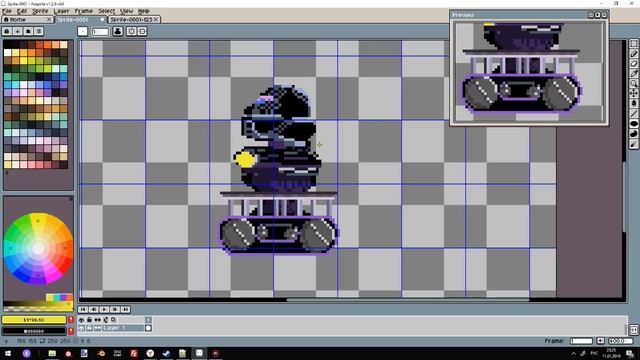The height and width of the screenshot is (360, 640).
Task: Select the Eraser tool
Action: click(634, 64)
